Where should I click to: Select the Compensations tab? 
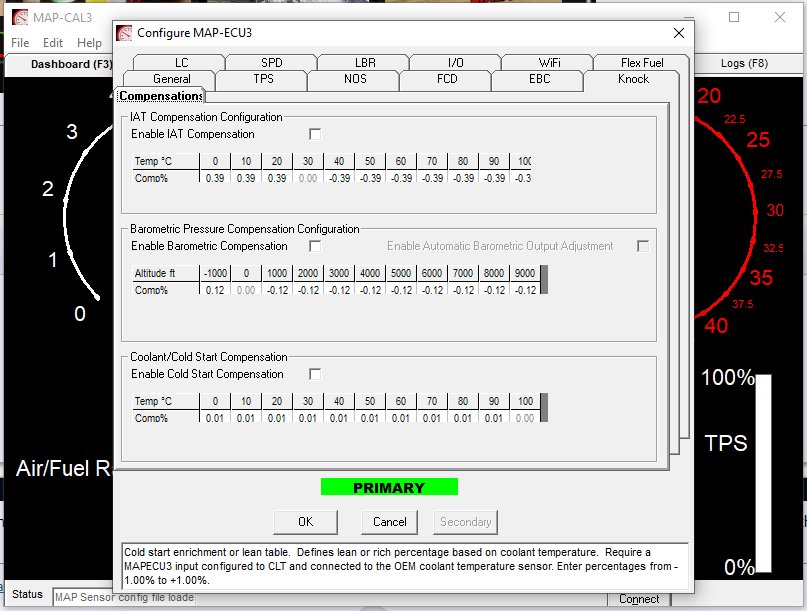pos(161,96)
